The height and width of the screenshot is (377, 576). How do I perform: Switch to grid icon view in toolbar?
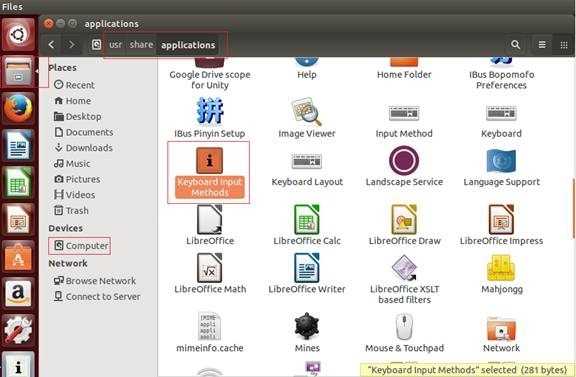[x=564, y=45]
